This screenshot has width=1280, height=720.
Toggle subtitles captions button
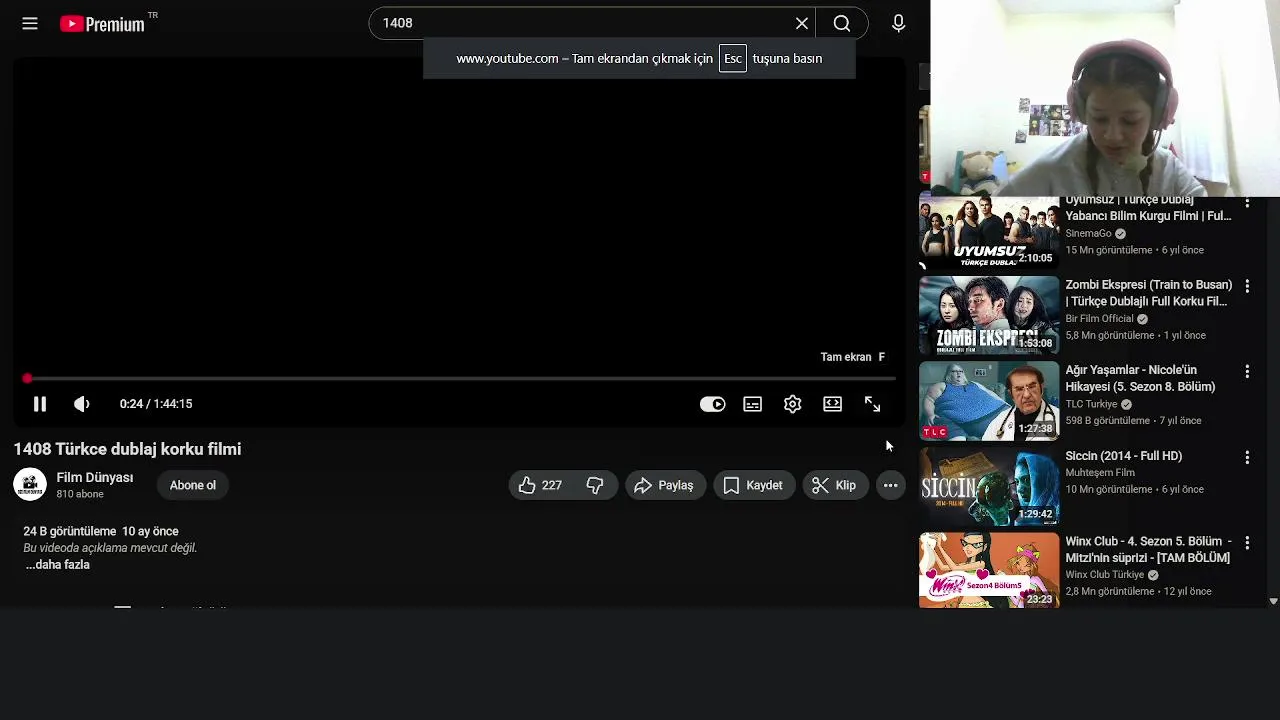[x=752, y=404]
